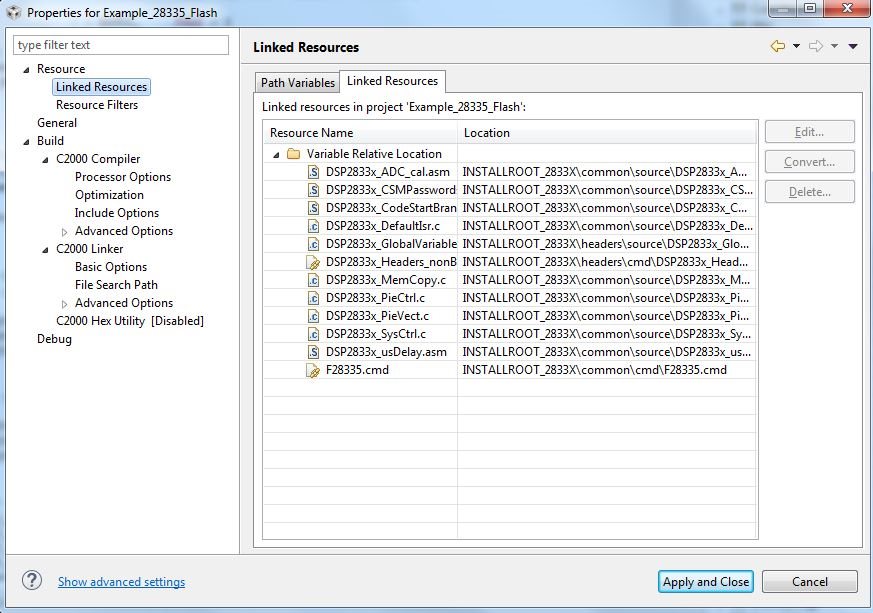Click the Cancel button

pos(809,581)
